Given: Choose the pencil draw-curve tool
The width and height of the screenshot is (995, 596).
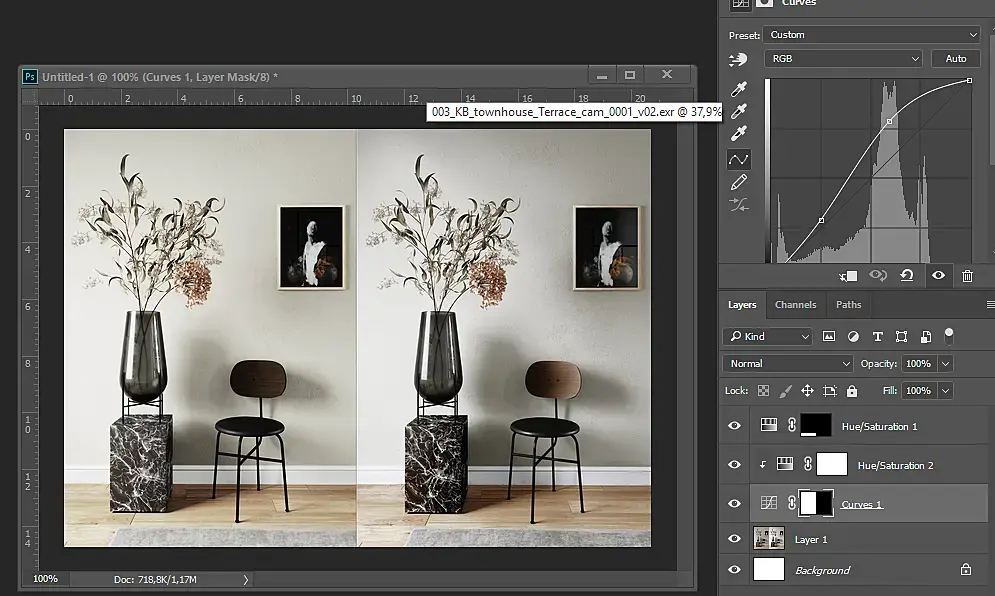Looking at the screenshot, I should [739, 182].
